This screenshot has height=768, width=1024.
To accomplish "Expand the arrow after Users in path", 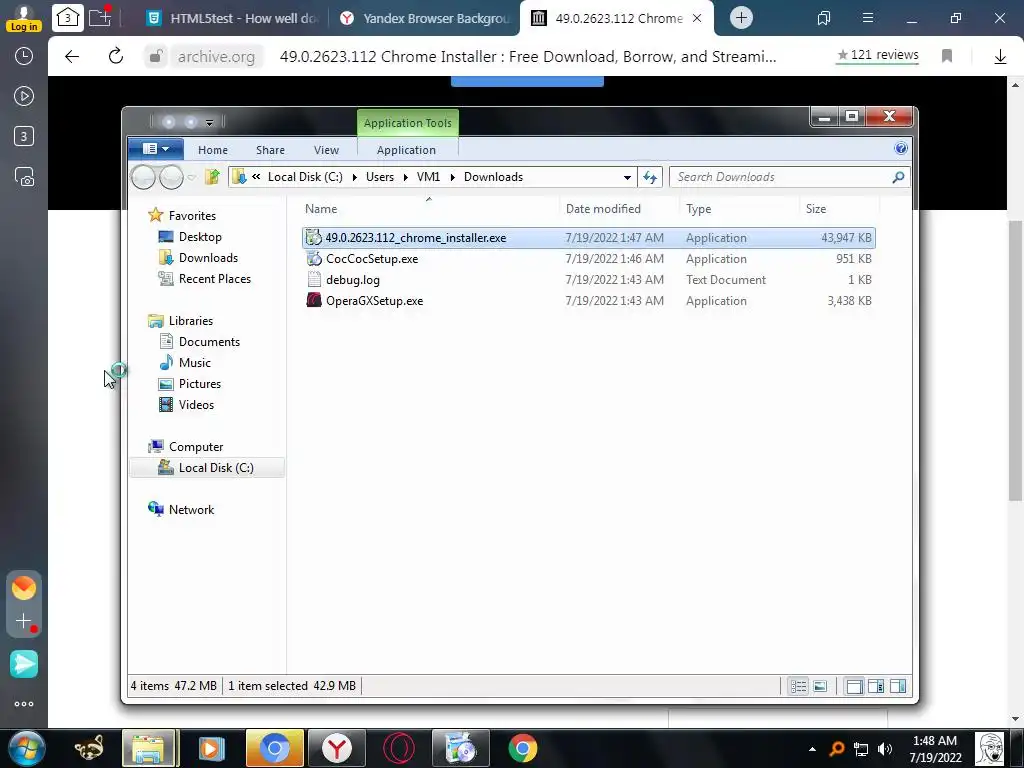I will 405,177.
